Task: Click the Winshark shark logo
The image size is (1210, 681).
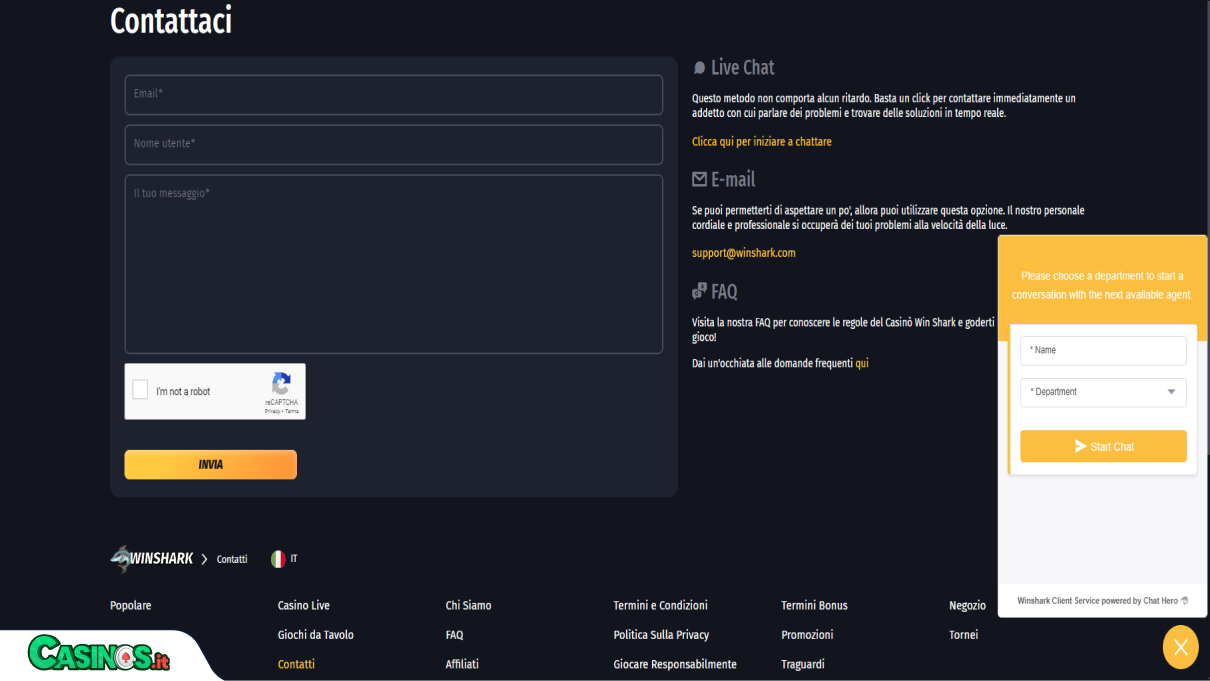Action: [x=152, y=559]
